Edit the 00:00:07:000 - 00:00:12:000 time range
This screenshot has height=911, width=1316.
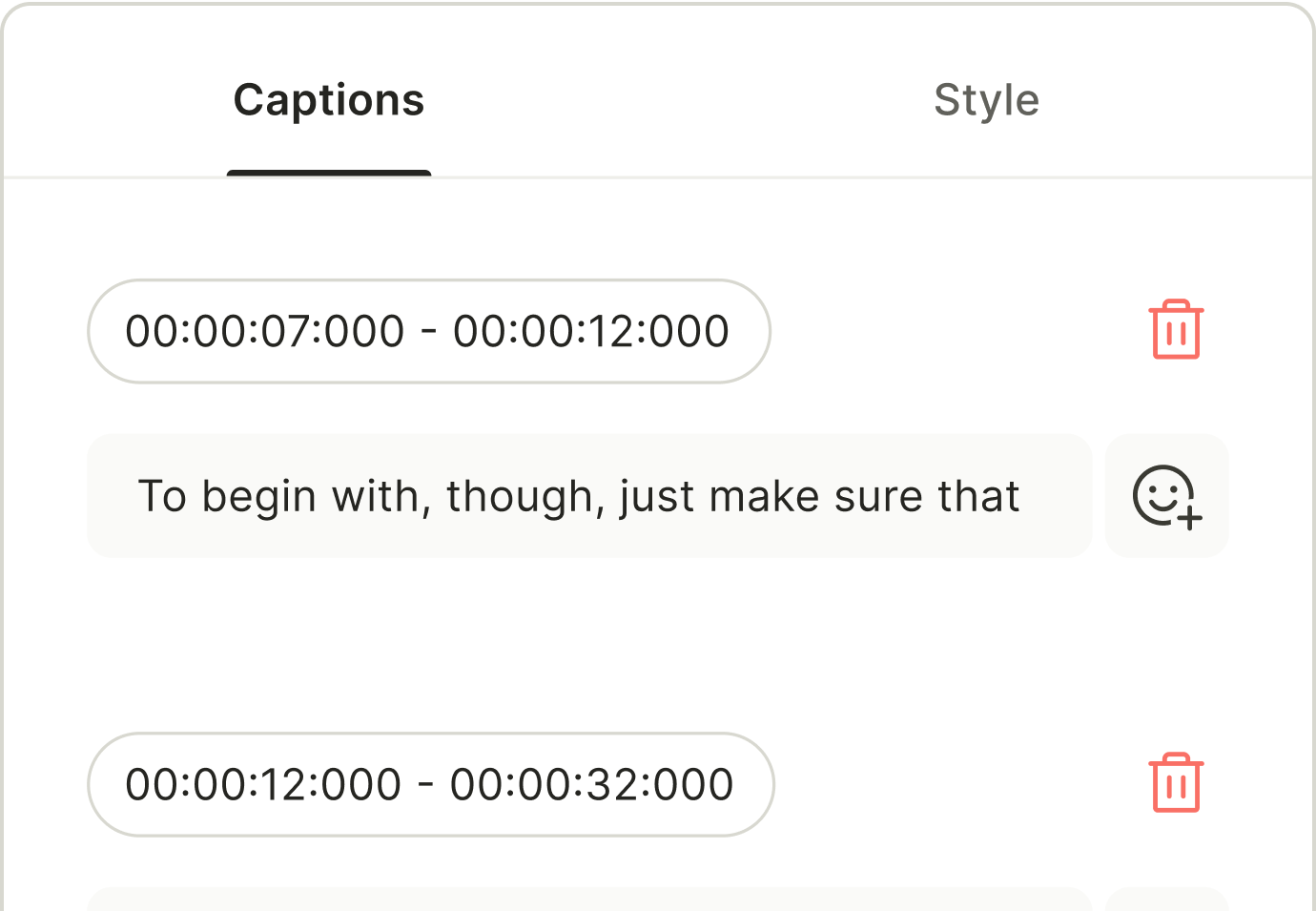click(428, 331)
